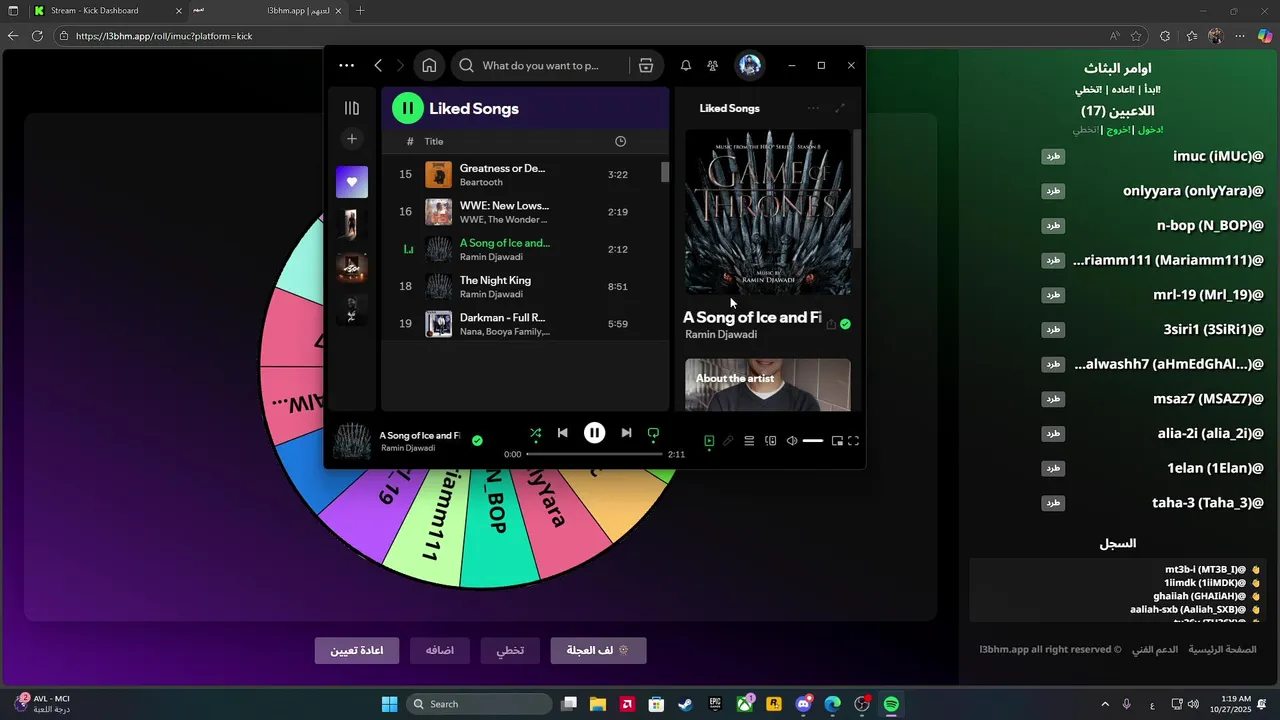Reload the browser page
This screenshot has width=1280, height=720.
[37, 36]
